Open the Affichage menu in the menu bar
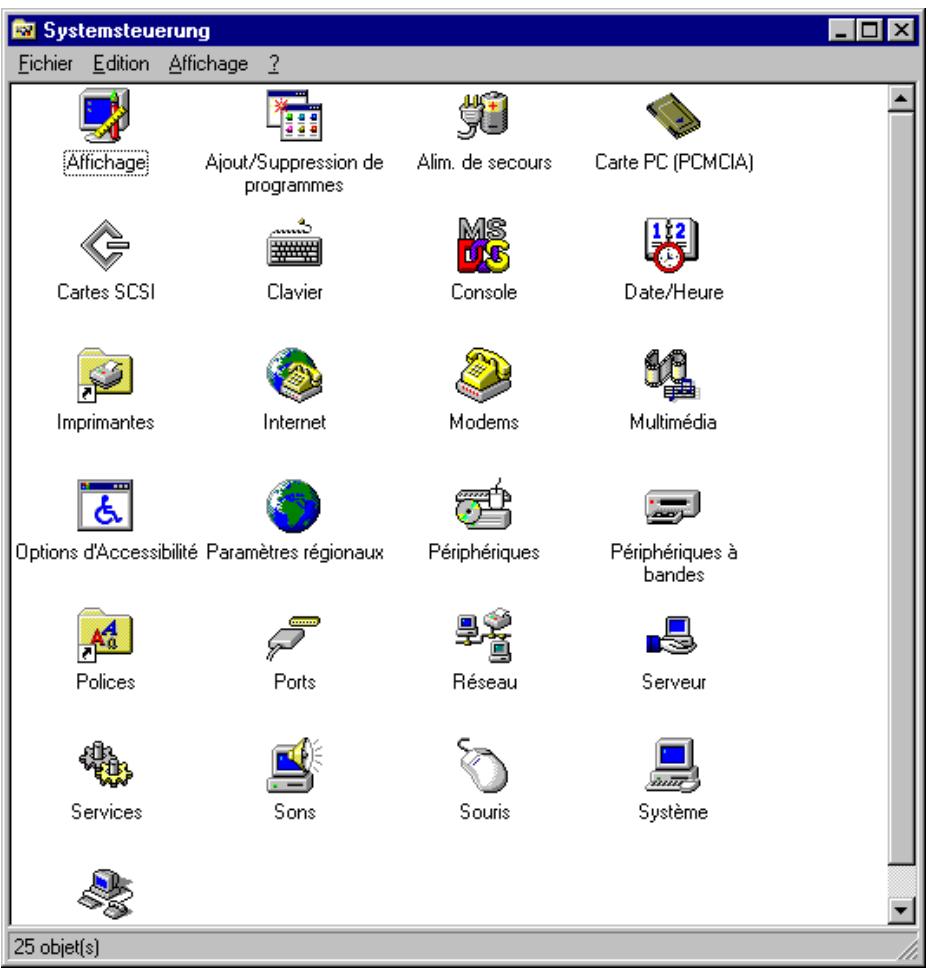This screenshot has height=971, width=928. tap(208, 64)
